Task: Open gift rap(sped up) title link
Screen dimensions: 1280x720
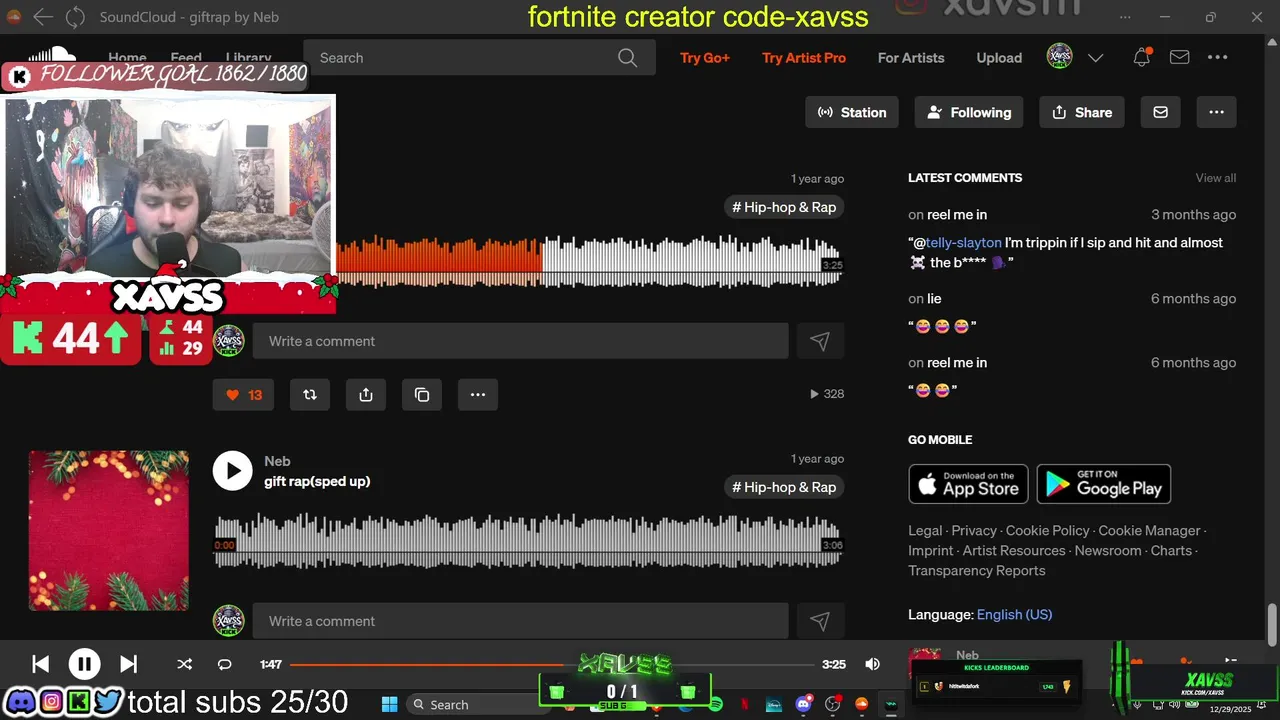Action: click(x=317, y=481)
